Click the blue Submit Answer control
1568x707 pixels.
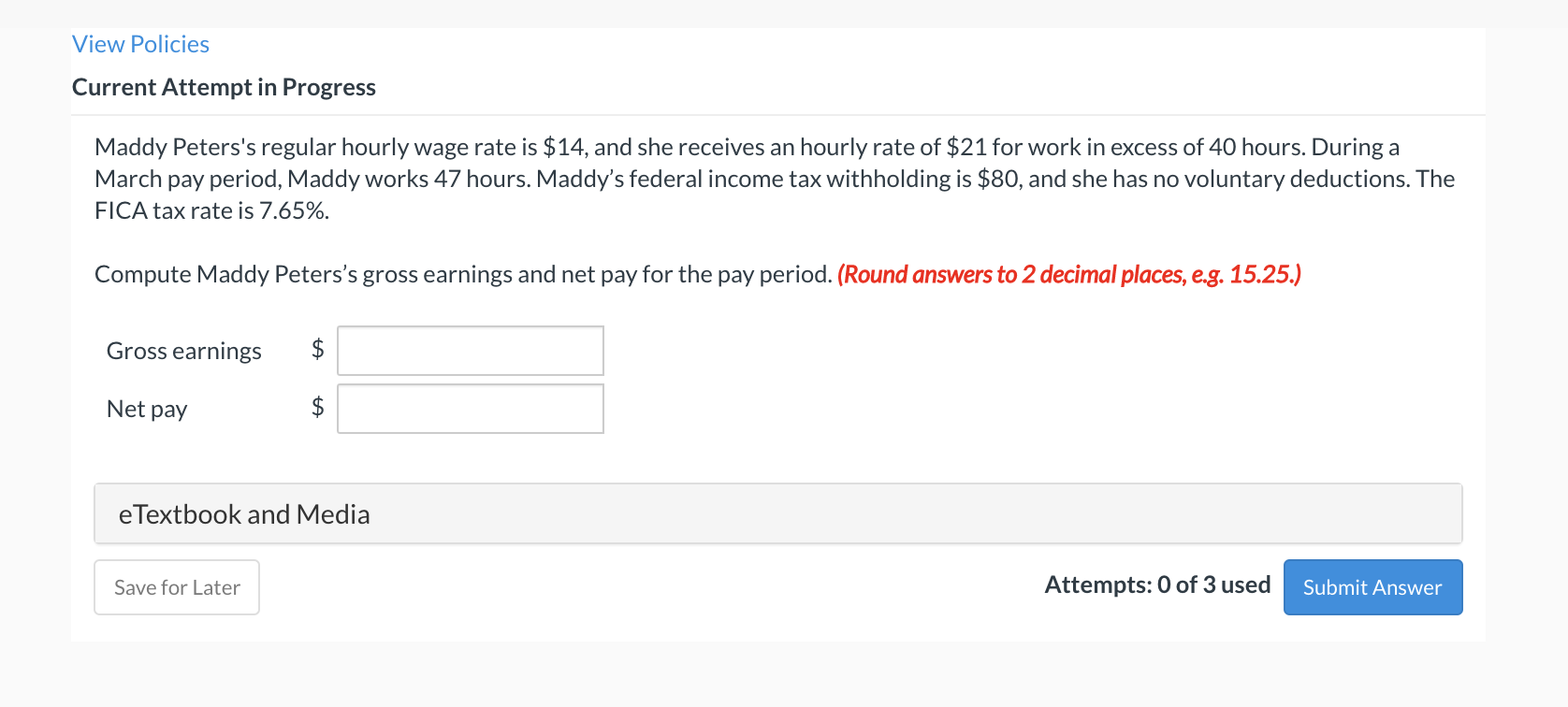[x=1372, y=586]
